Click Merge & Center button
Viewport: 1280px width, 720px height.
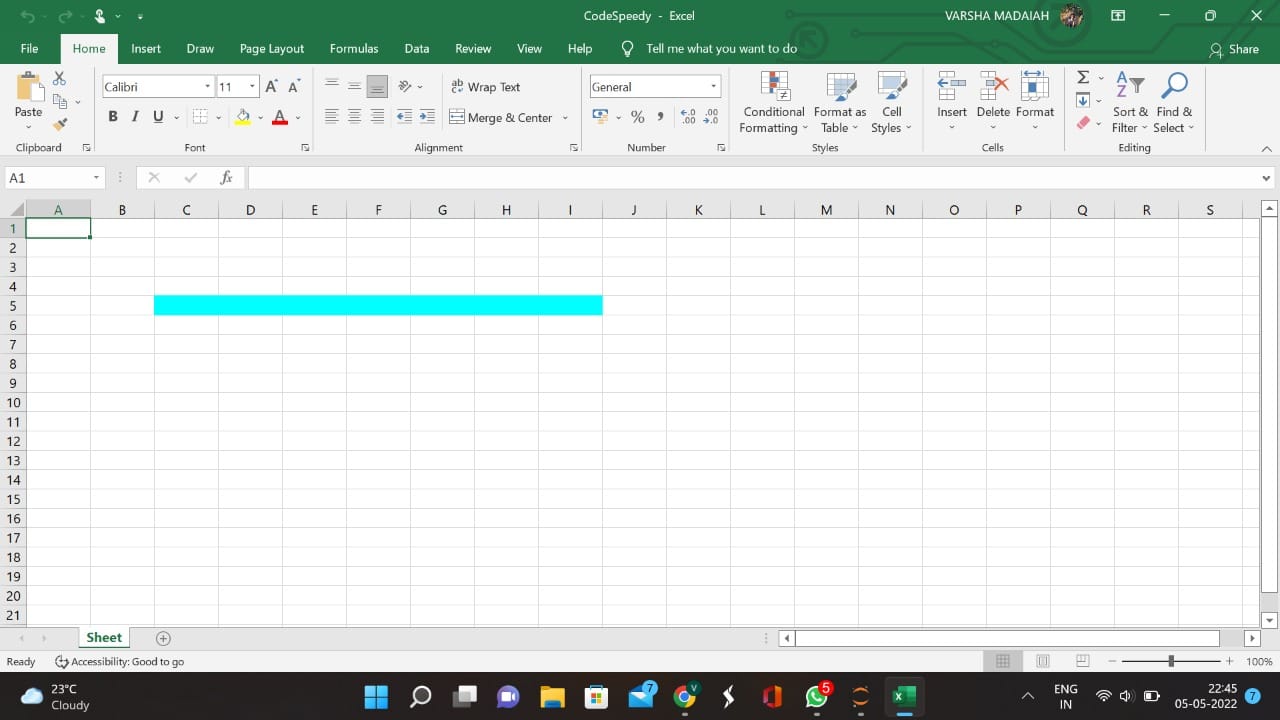click(x=501, y=117)
